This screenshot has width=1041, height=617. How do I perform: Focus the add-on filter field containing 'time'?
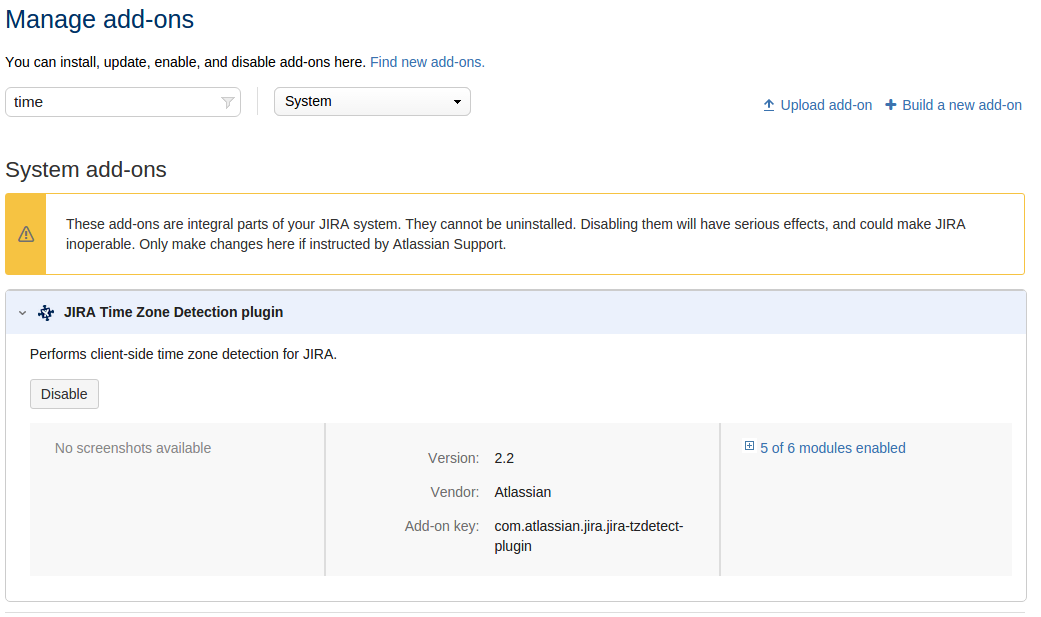click(x=123, y=102)
